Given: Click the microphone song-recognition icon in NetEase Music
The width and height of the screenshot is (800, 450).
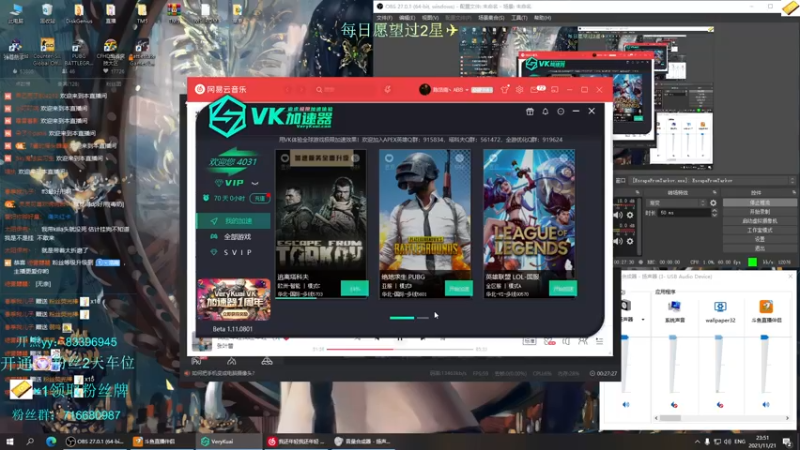Looking at the screenshot, I should pyautogui.click(x=387, y=90).
